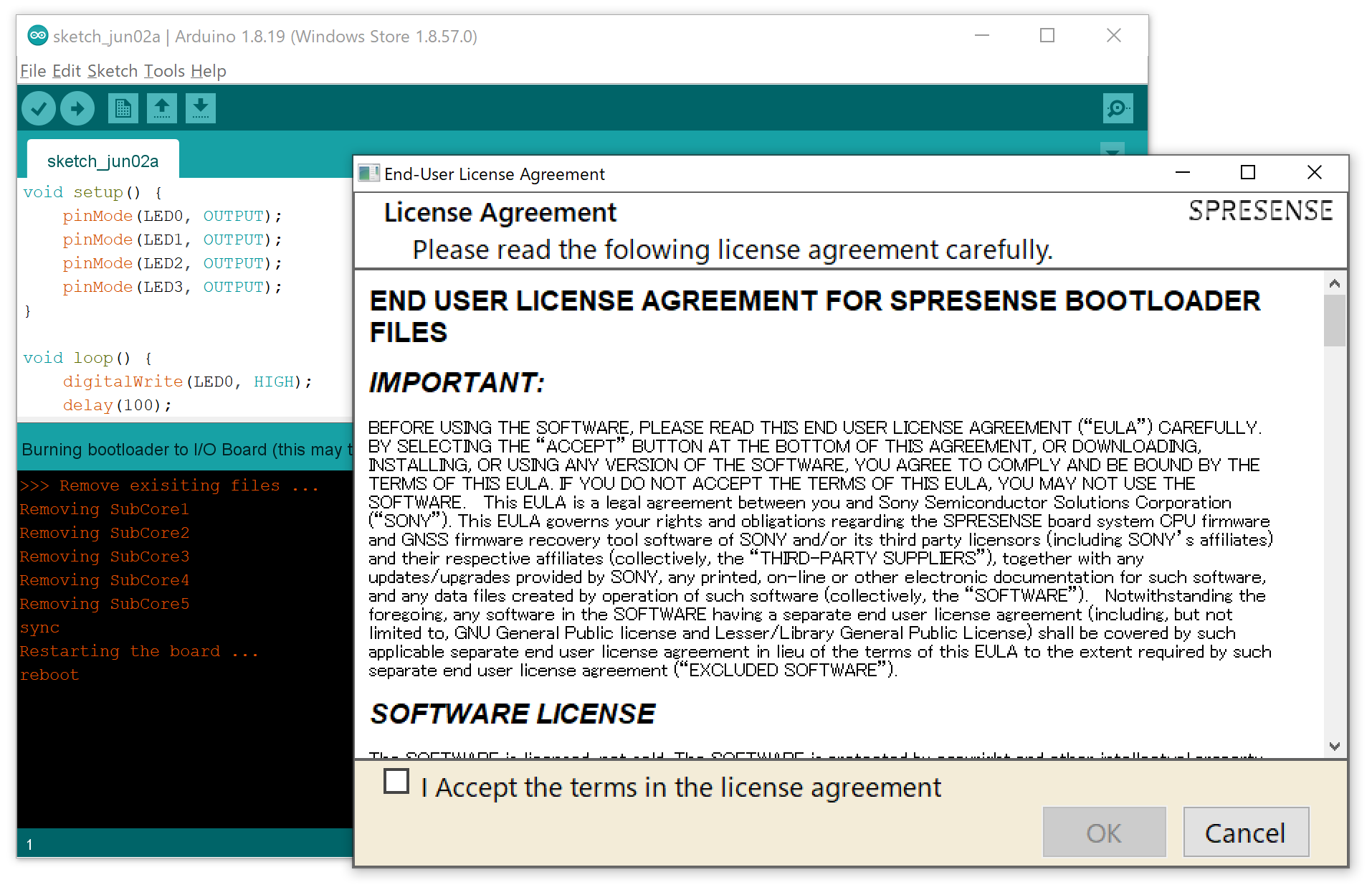Viewport: 1372px width, 895px height.
Task: Open the tab list dropdown arrow
Action: pyautogui.click(x=1112, y=153)
